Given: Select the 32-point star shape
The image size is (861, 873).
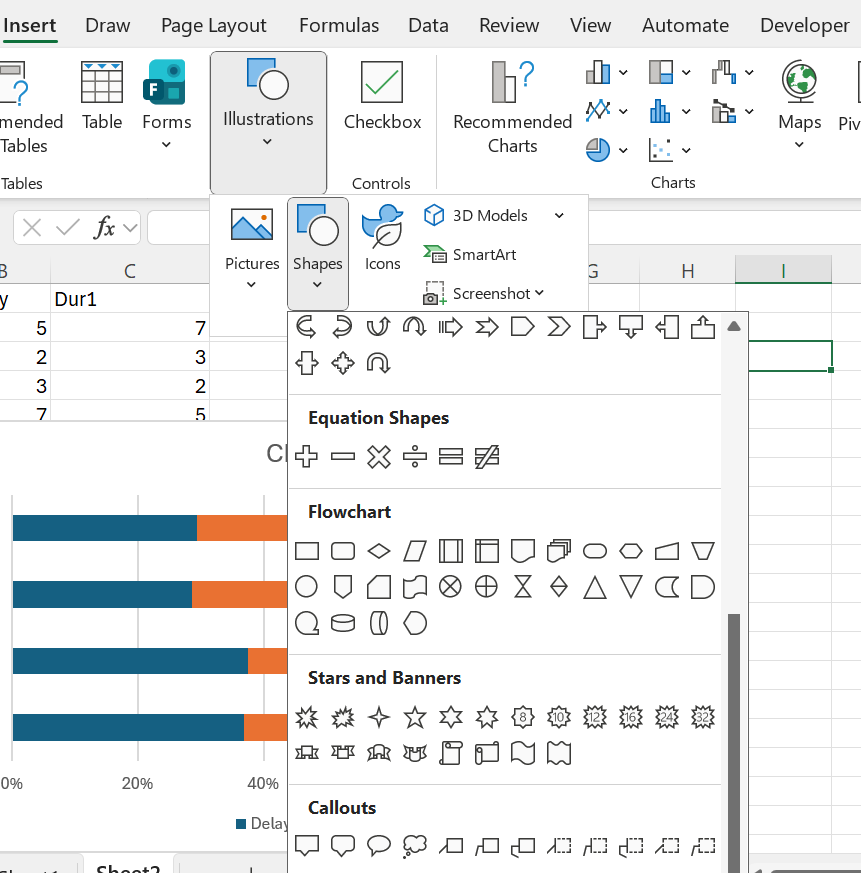Looking at the screenshot, I should pos(703,717).
